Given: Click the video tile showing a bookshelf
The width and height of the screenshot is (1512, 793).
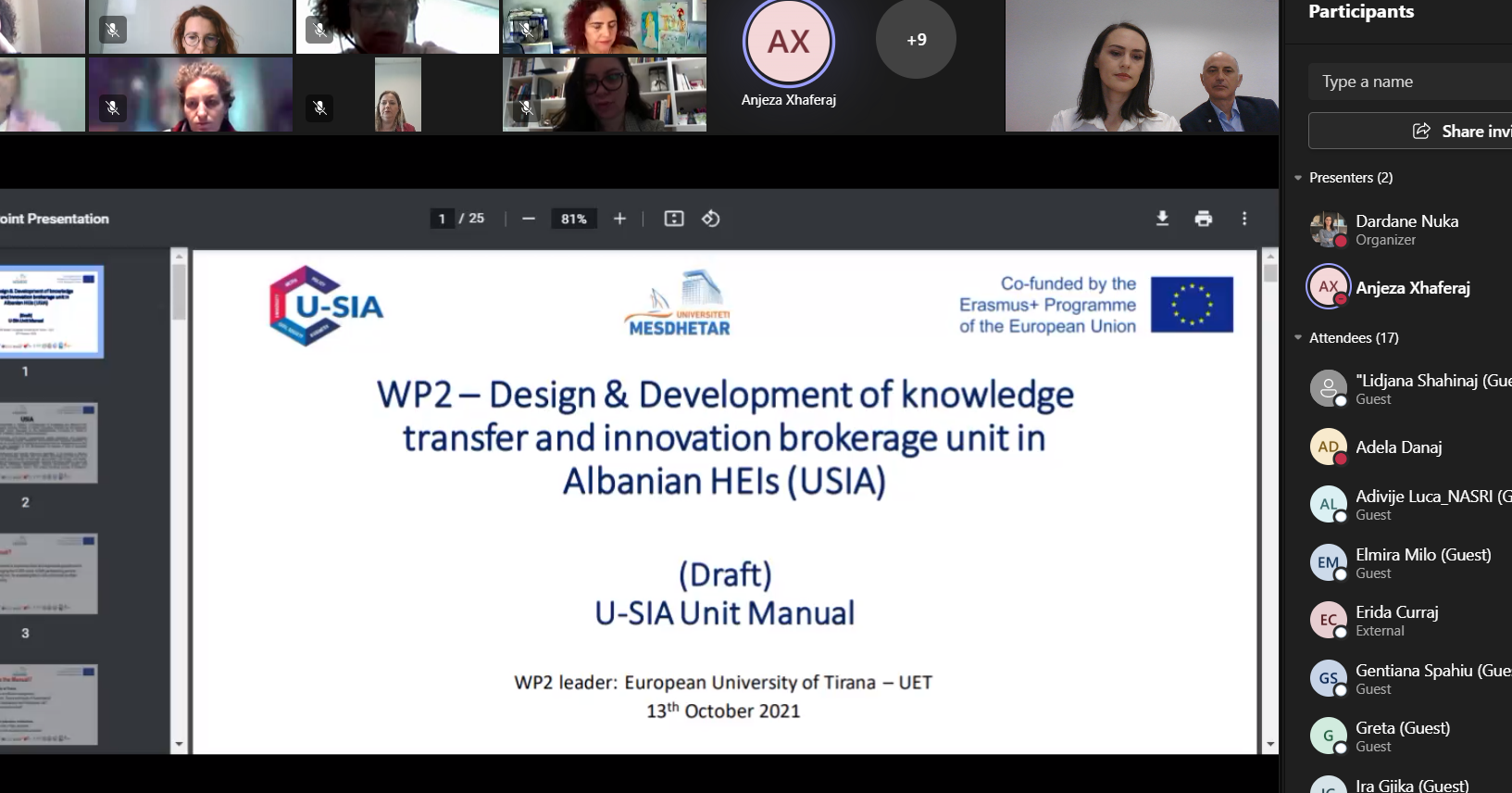Looking at the screenshot, I should (x=605, y=94).
